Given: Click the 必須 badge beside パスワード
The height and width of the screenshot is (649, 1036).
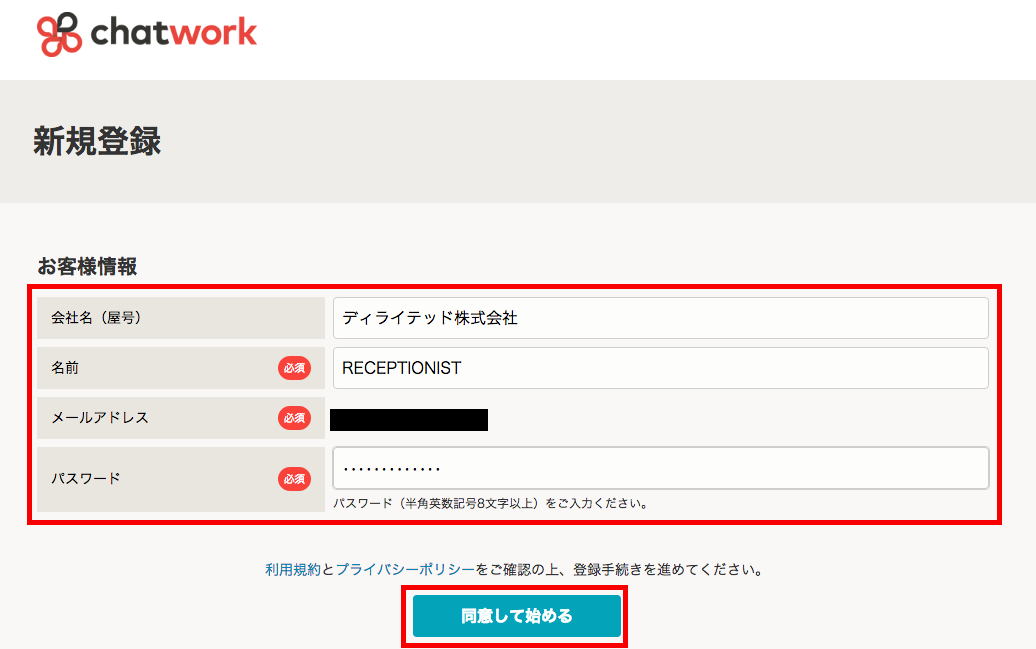Looking at the screenshot, I should 294,479.
